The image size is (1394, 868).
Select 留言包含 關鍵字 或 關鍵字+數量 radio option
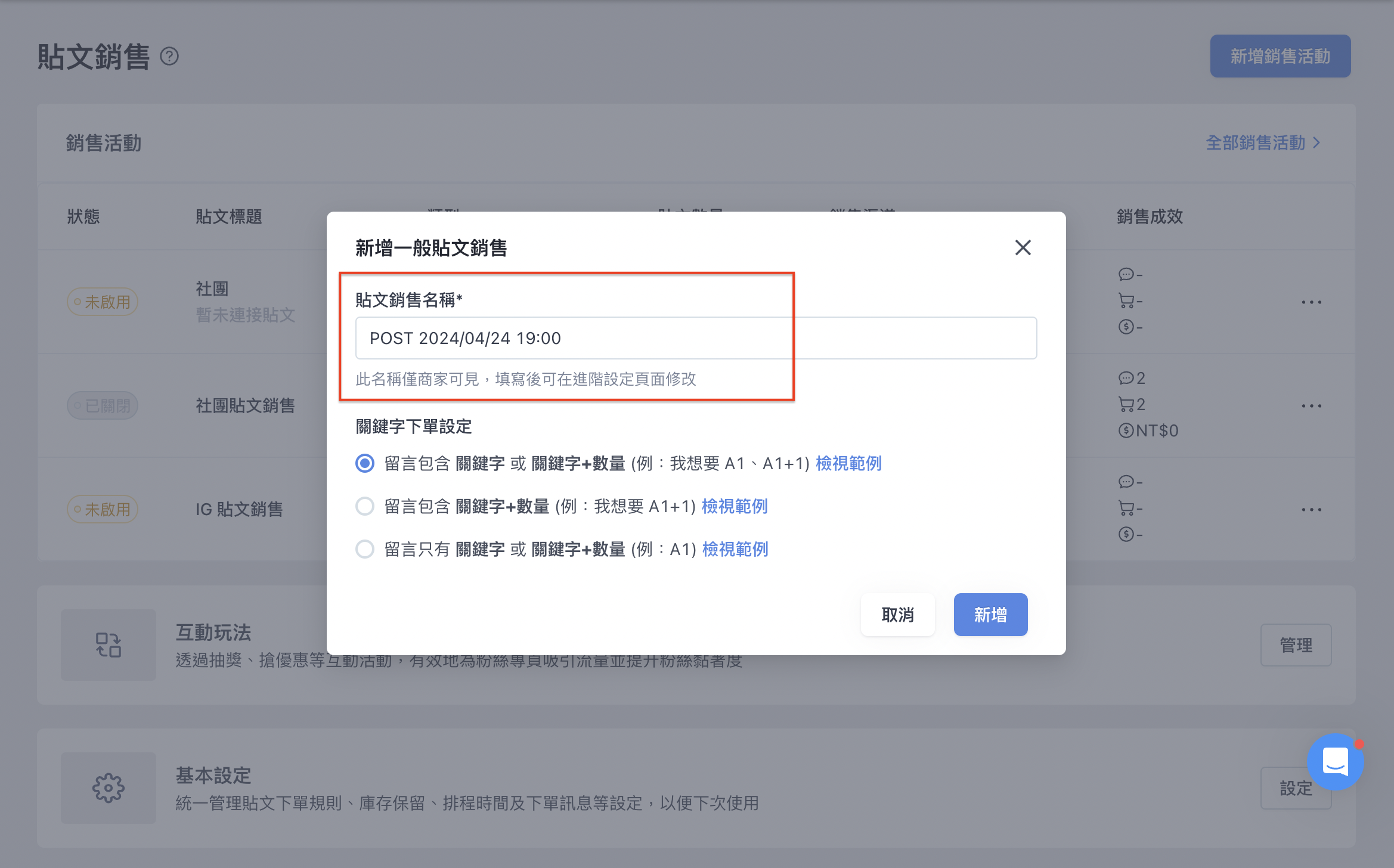365,463
